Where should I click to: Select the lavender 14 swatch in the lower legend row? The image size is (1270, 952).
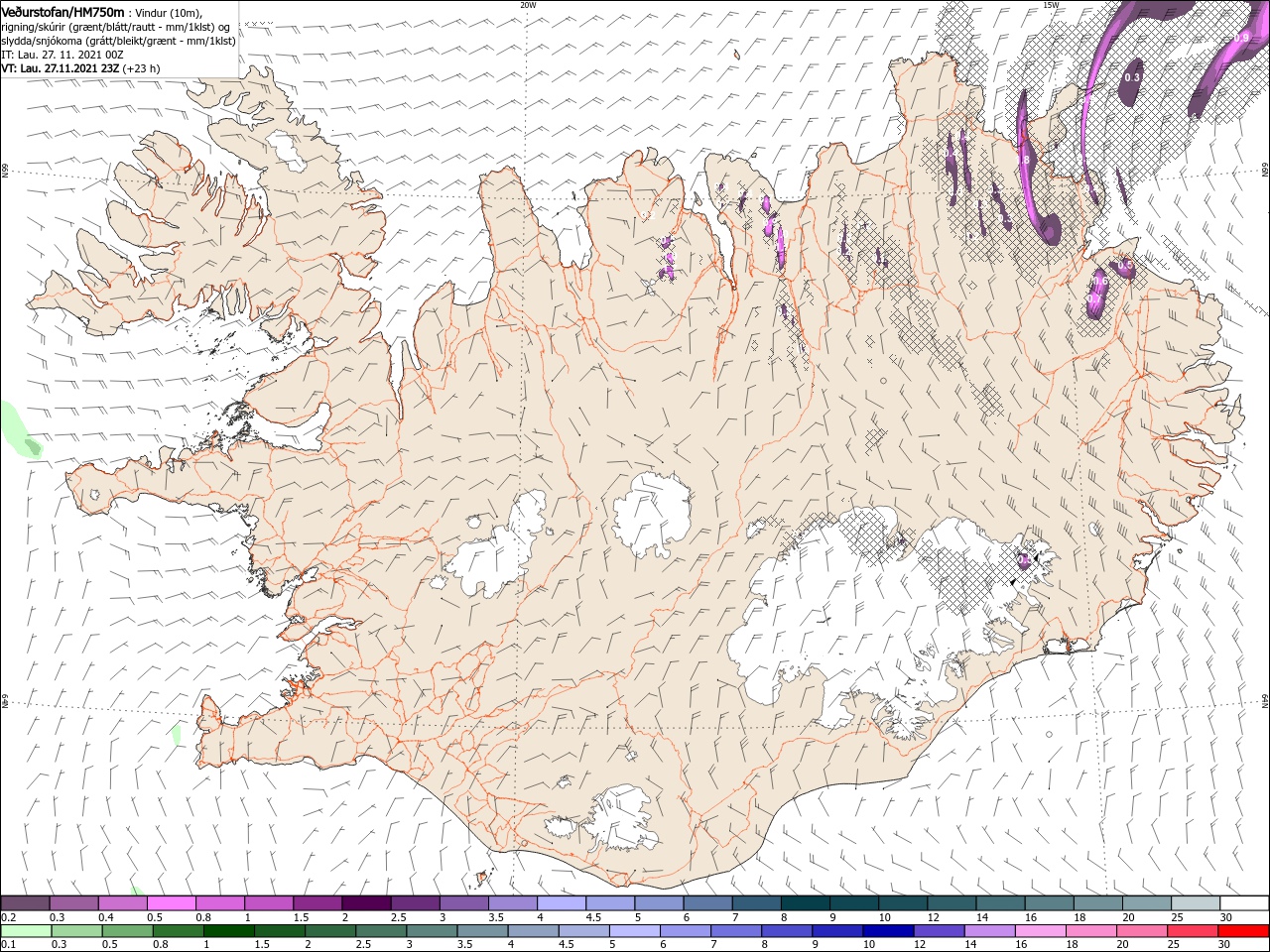click(x=990, y=931)
